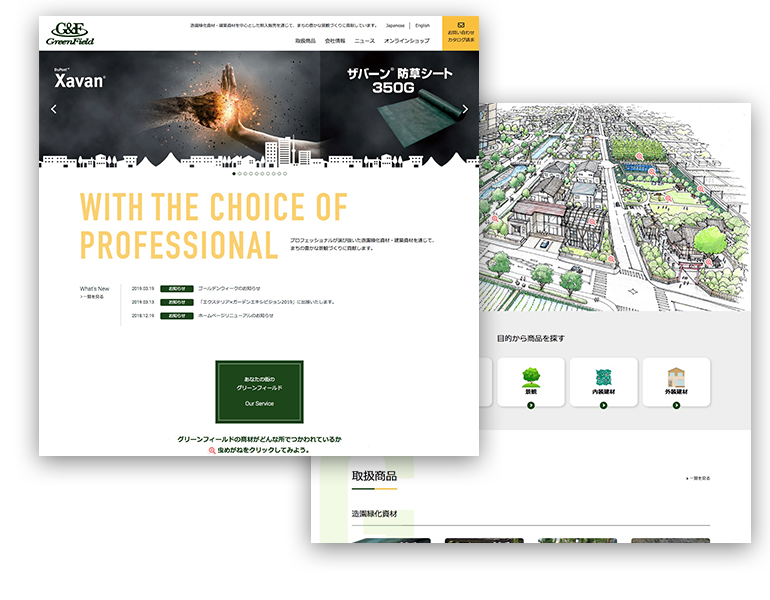770x600 pixels.
Task: Switch language to Japanese
Action: pyautogui.click(x=396, y=25)
